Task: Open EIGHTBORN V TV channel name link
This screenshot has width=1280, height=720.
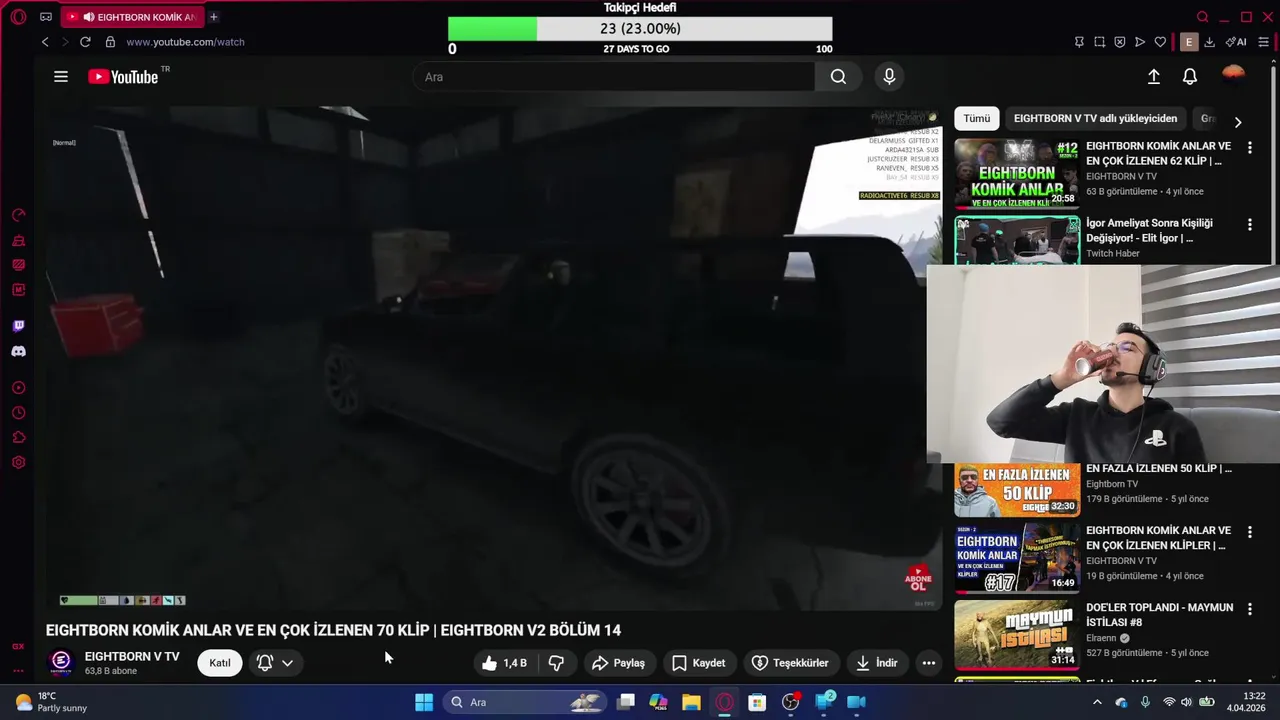Action: pyautogui.click(x=132, y=657)
